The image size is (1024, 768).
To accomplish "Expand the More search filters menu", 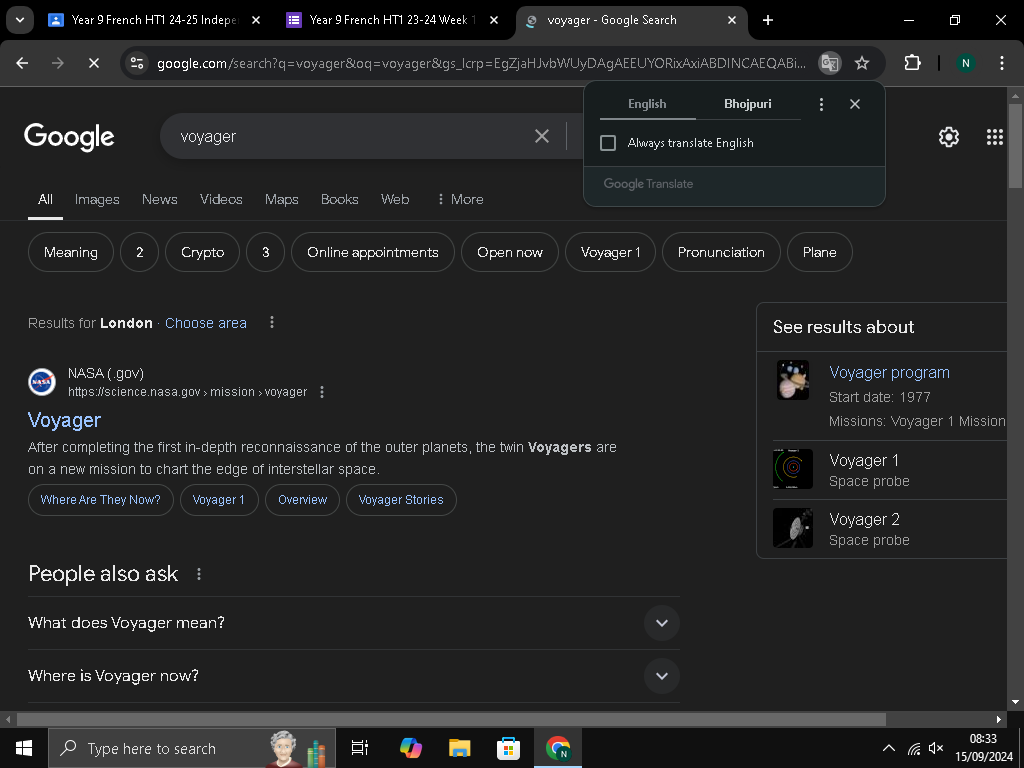I will (460, 200).
